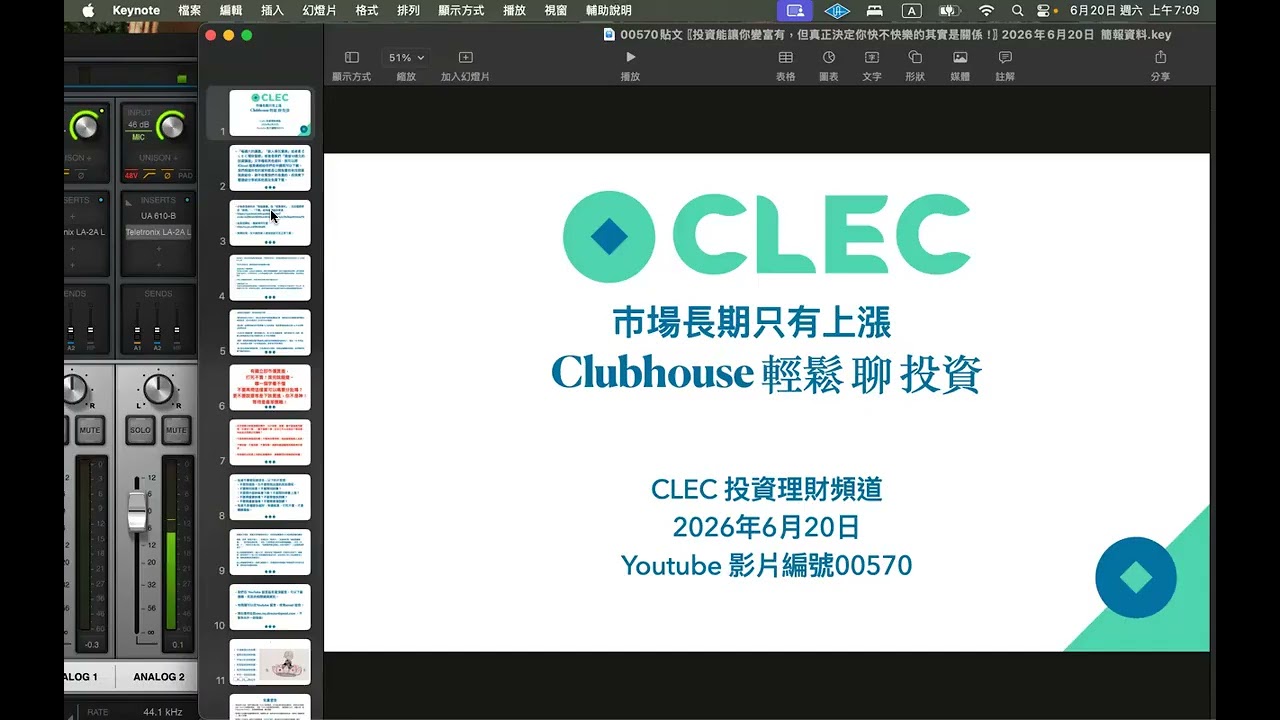The width and height of the screenshot is (1280, 720).
Task: Click the date and time 6月20日 週六
Action: tap(1134, 10)
